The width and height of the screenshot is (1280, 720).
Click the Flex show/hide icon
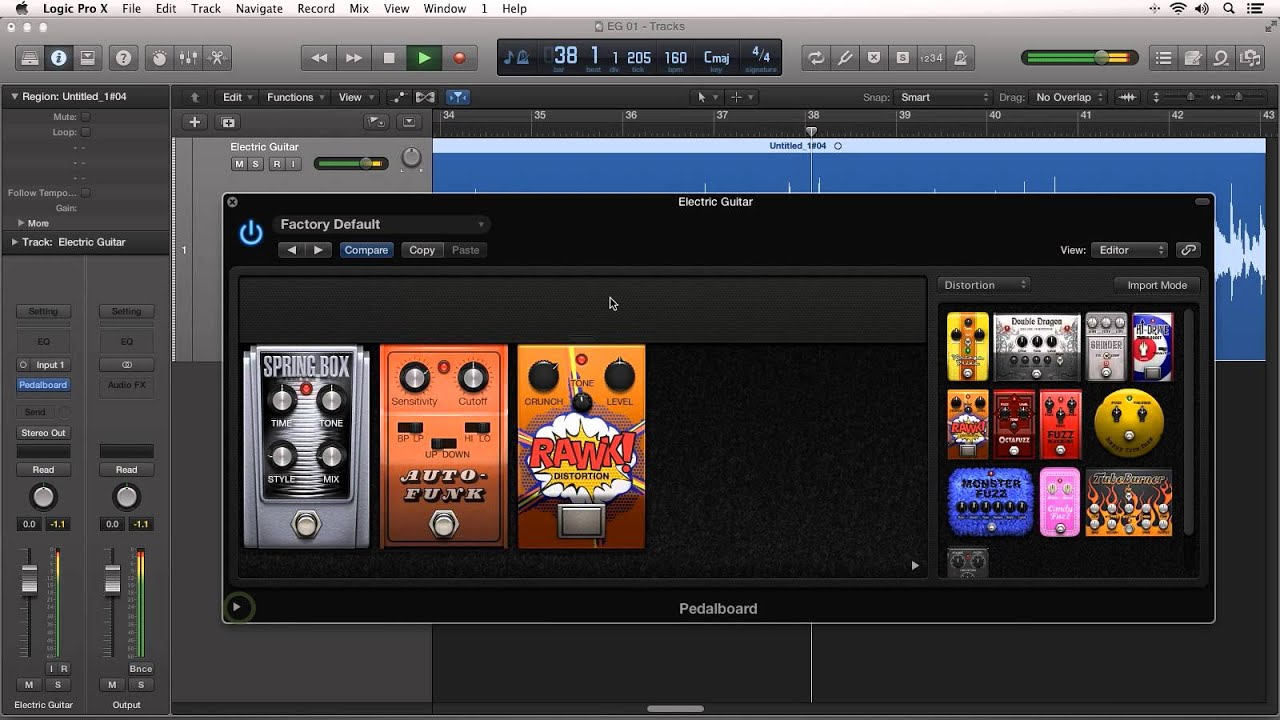425,97
